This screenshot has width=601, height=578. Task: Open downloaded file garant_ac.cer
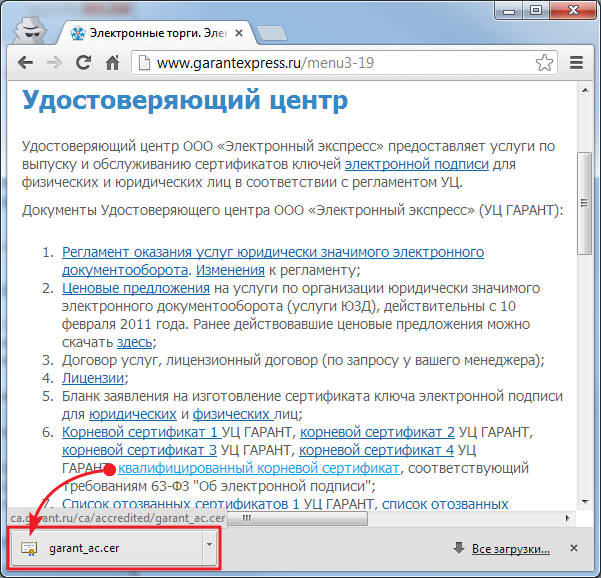pyautogui.click(x=107, y=548)
